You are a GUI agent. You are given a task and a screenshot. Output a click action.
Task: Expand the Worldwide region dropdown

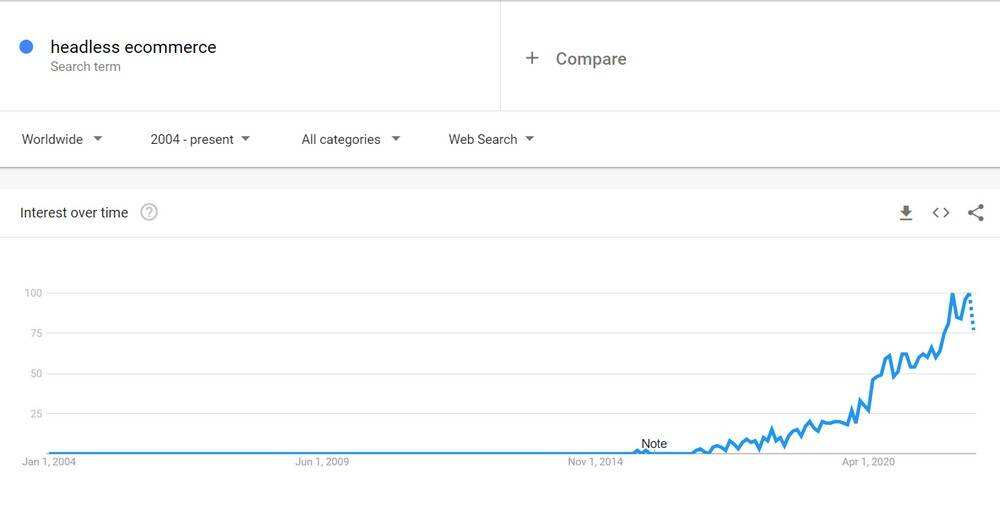(x=62, y=139)
